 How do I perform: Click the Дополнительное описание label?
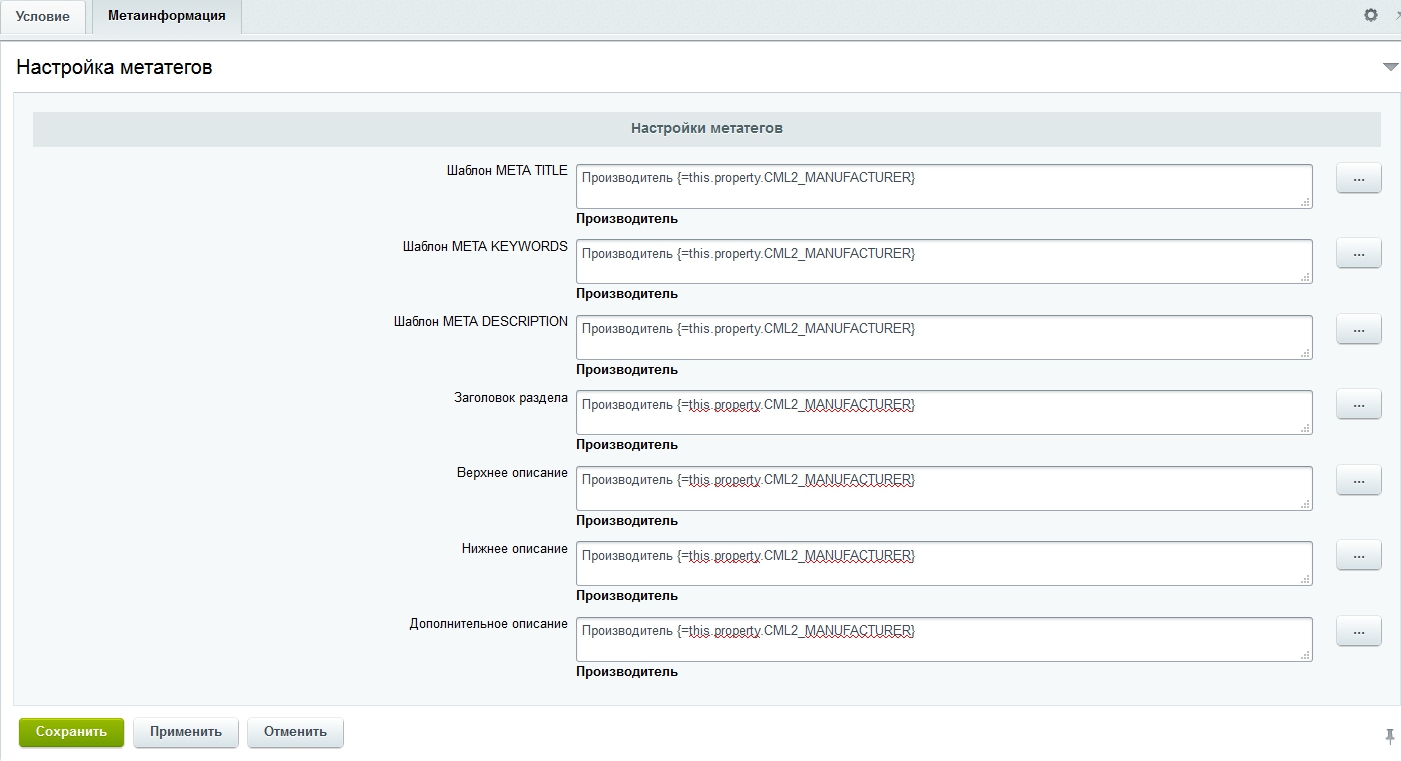click(x=489, y=624)
